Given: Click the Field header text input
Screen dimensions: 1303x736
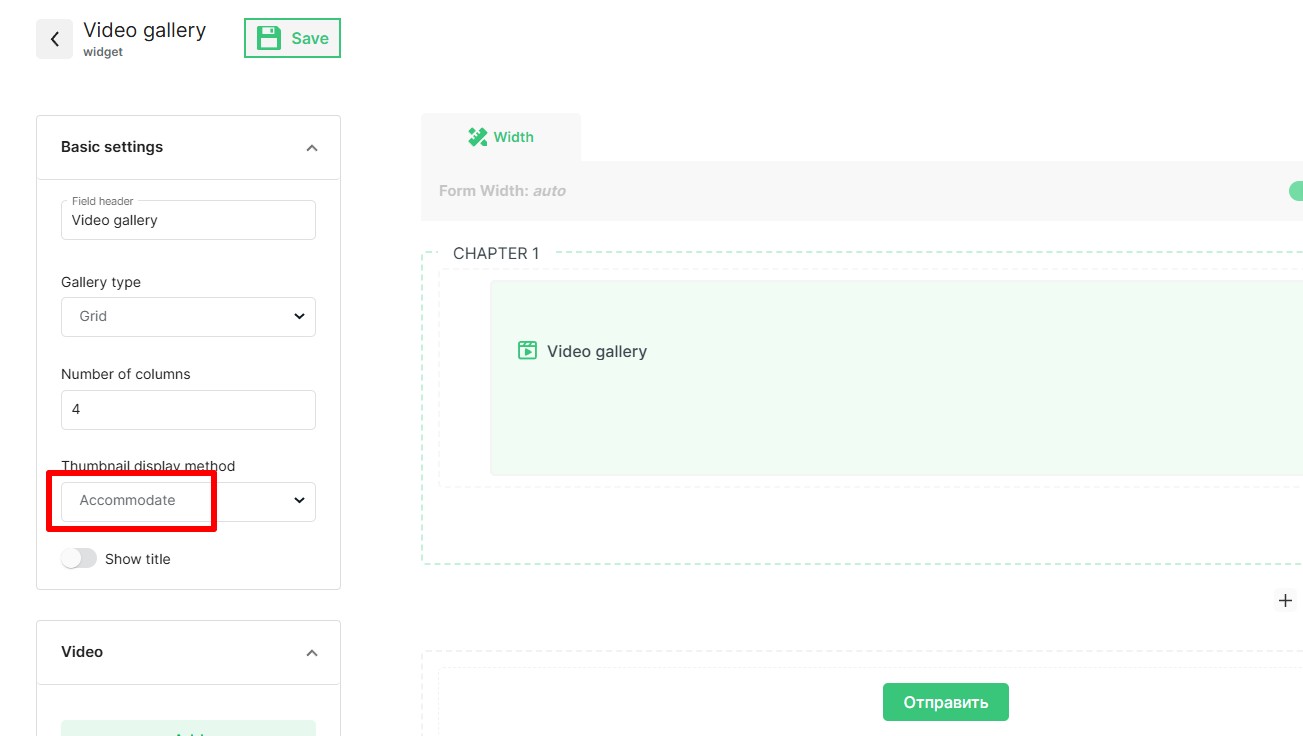Looking at the screenshot, I should [188, 221].
